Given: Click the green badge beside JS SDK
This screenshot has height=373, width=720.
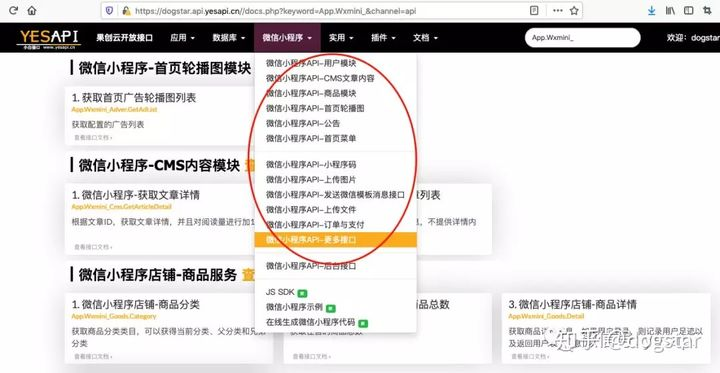Looking at the screenshot, I should point(302,293).
